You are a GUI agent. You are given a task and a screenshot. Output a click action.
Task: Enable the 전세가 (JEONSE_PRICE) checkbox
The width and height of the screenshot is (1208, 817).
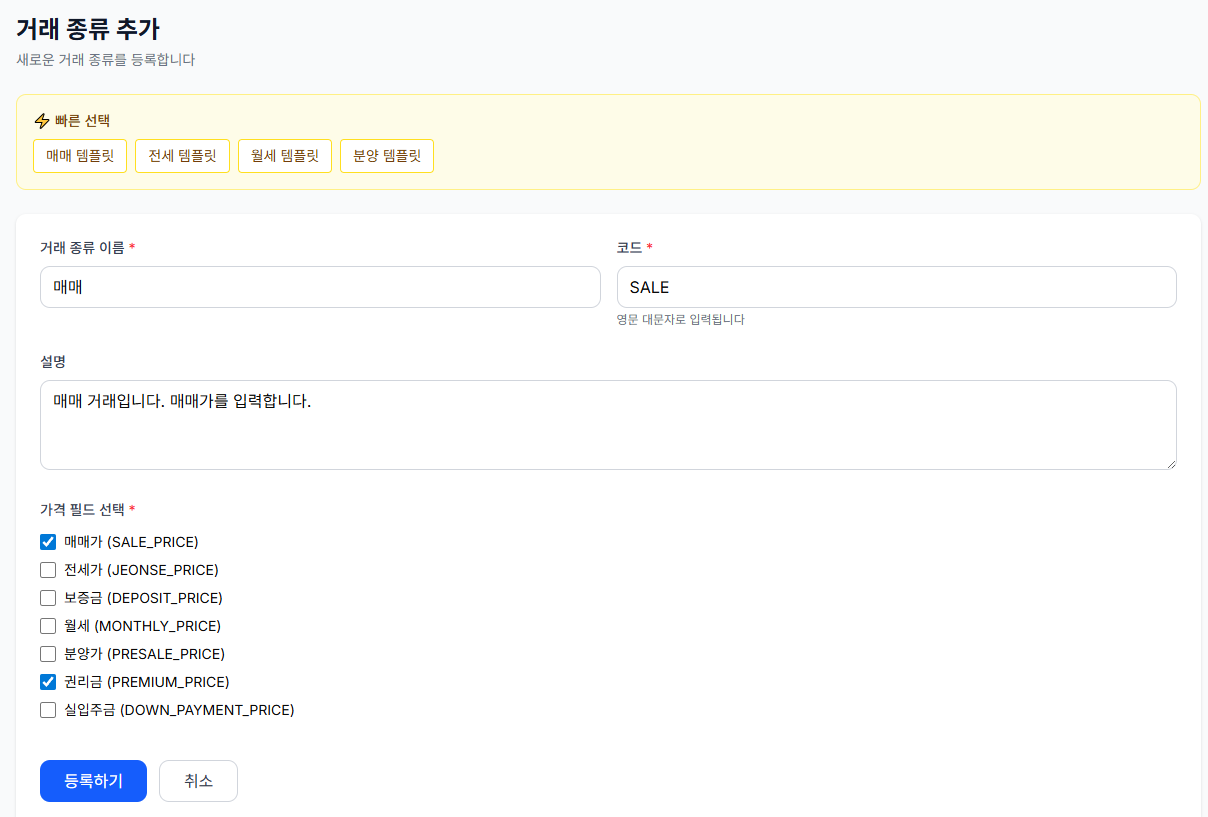[x=47, y=570]
